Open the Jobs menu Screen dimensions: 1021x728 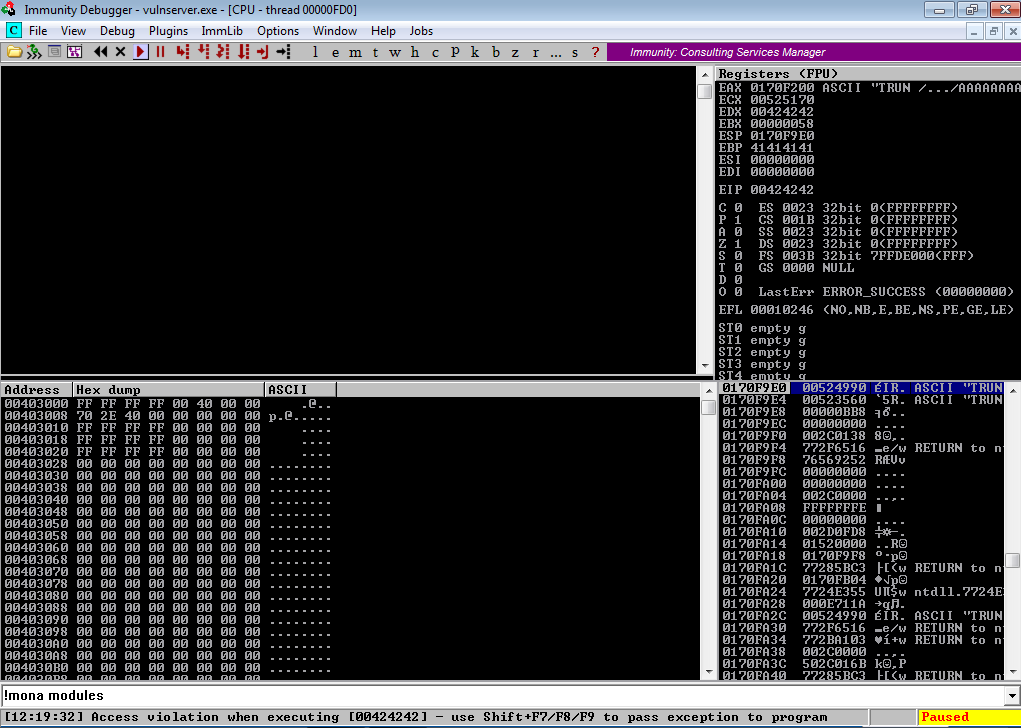(421, 31)
